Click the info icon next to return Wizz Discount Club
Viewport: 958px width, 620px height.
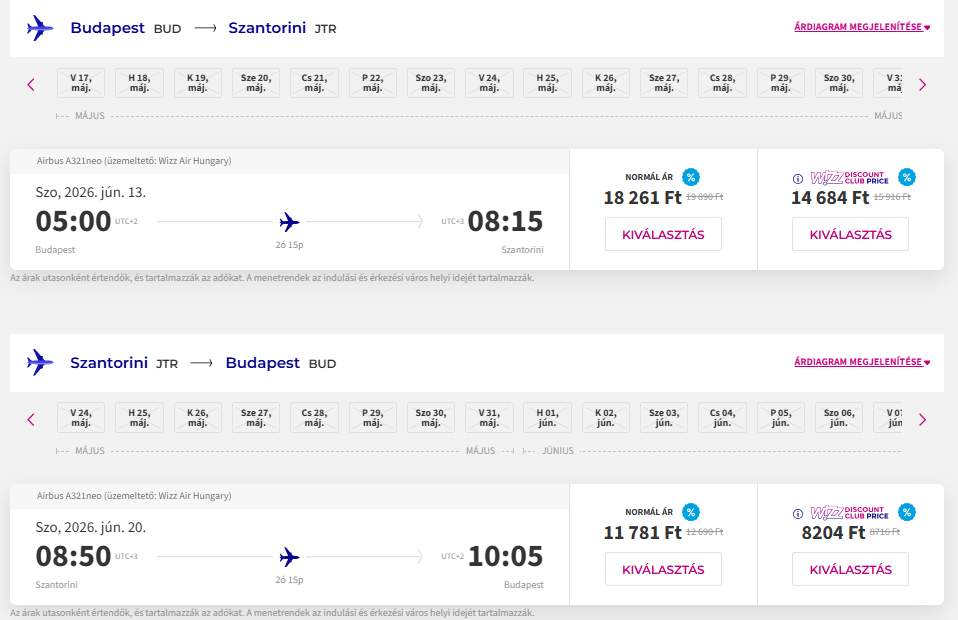[797, 514]
